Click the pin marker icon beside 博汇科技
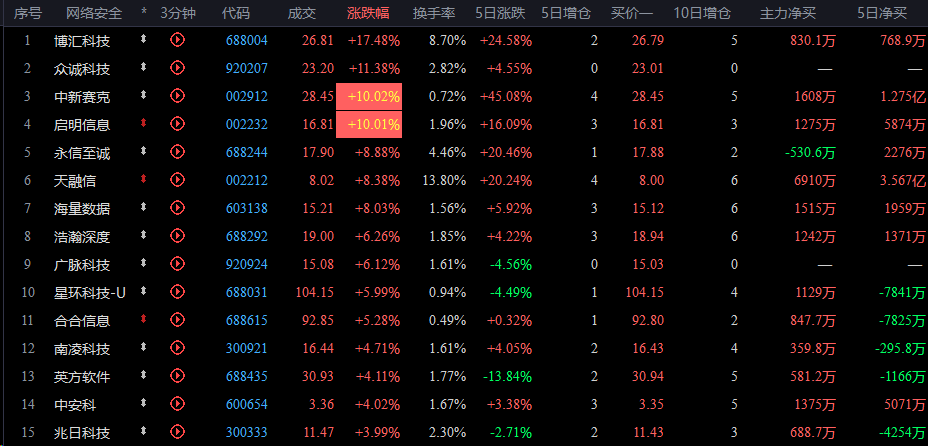Screen dimensions: 928x446 pos(143,40)
